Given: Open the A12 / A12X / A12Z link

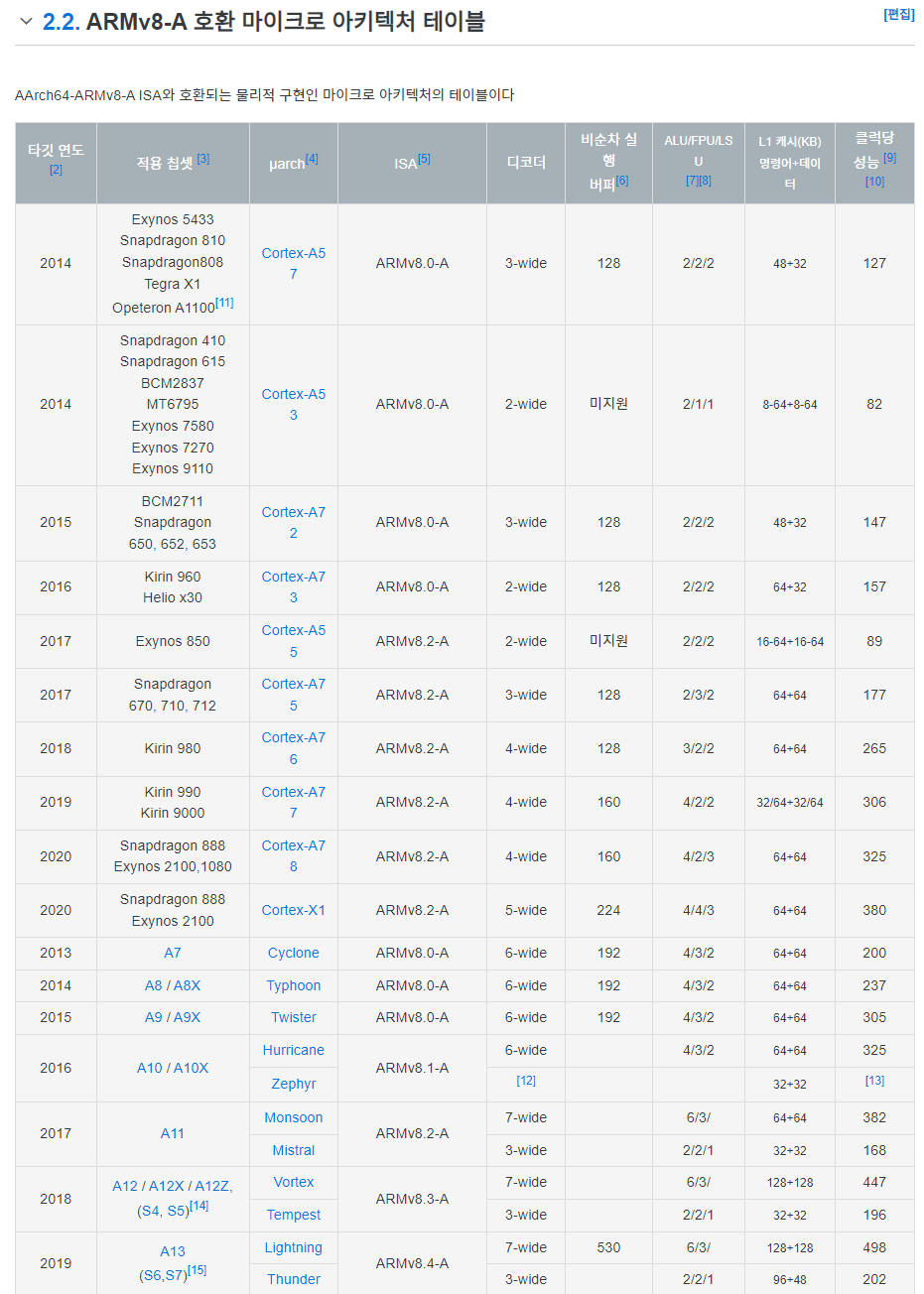Looking at the screenshot, I should tap(173, 1186).
